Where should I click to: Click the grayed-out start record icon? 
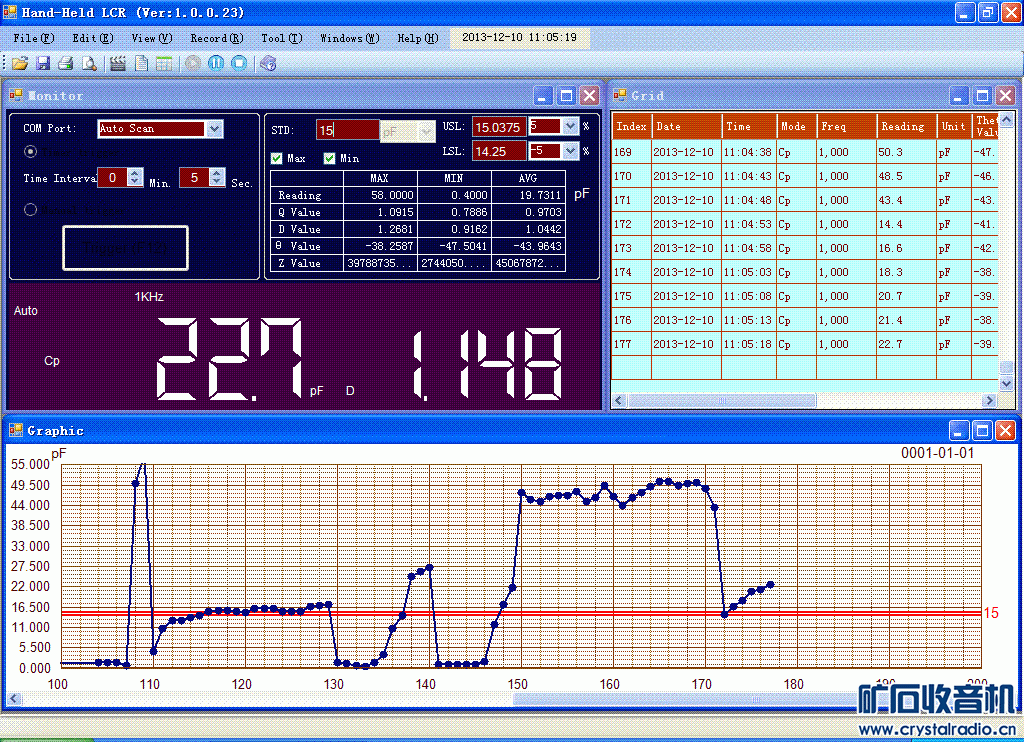tap(192, 63)
